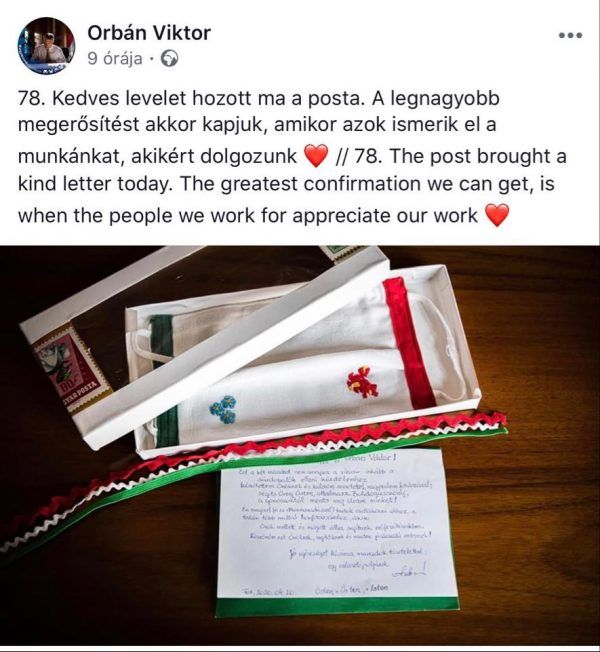Click the heart emoji ending the English text
The image size is (600, 652).
(x=497, y=215)
